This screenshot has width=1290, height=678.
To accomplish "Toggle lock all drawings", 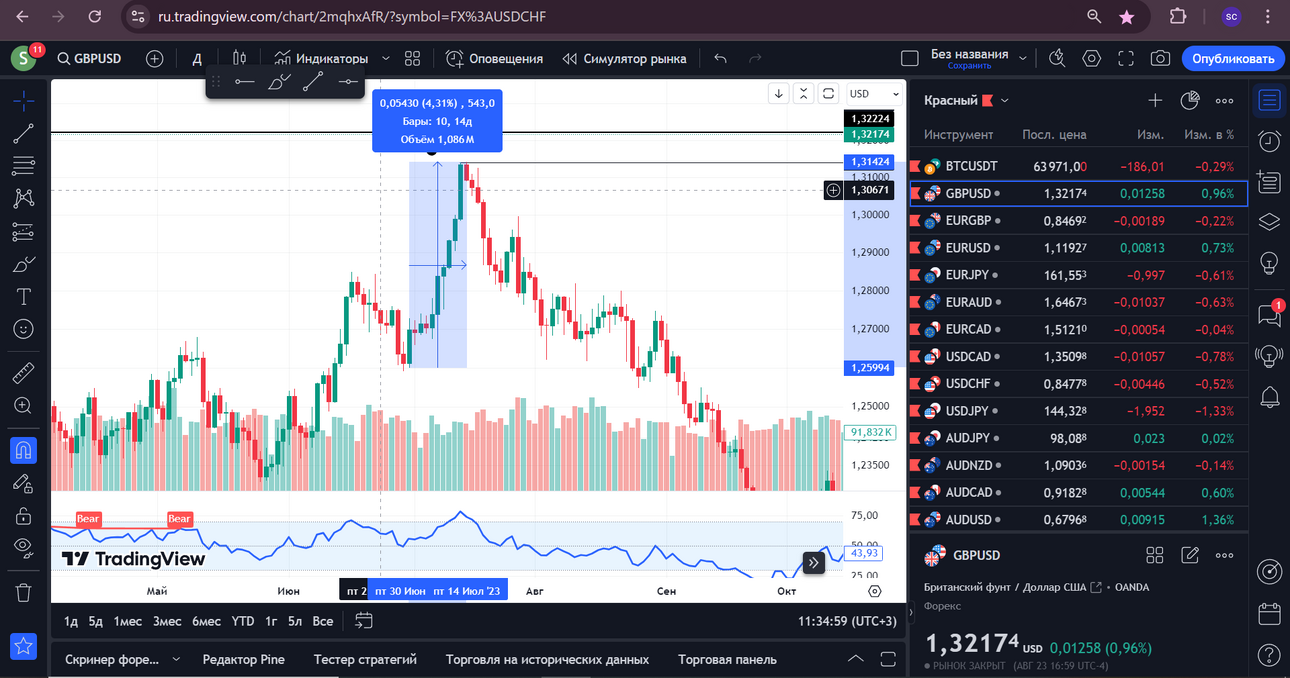I will pos(24,516).
